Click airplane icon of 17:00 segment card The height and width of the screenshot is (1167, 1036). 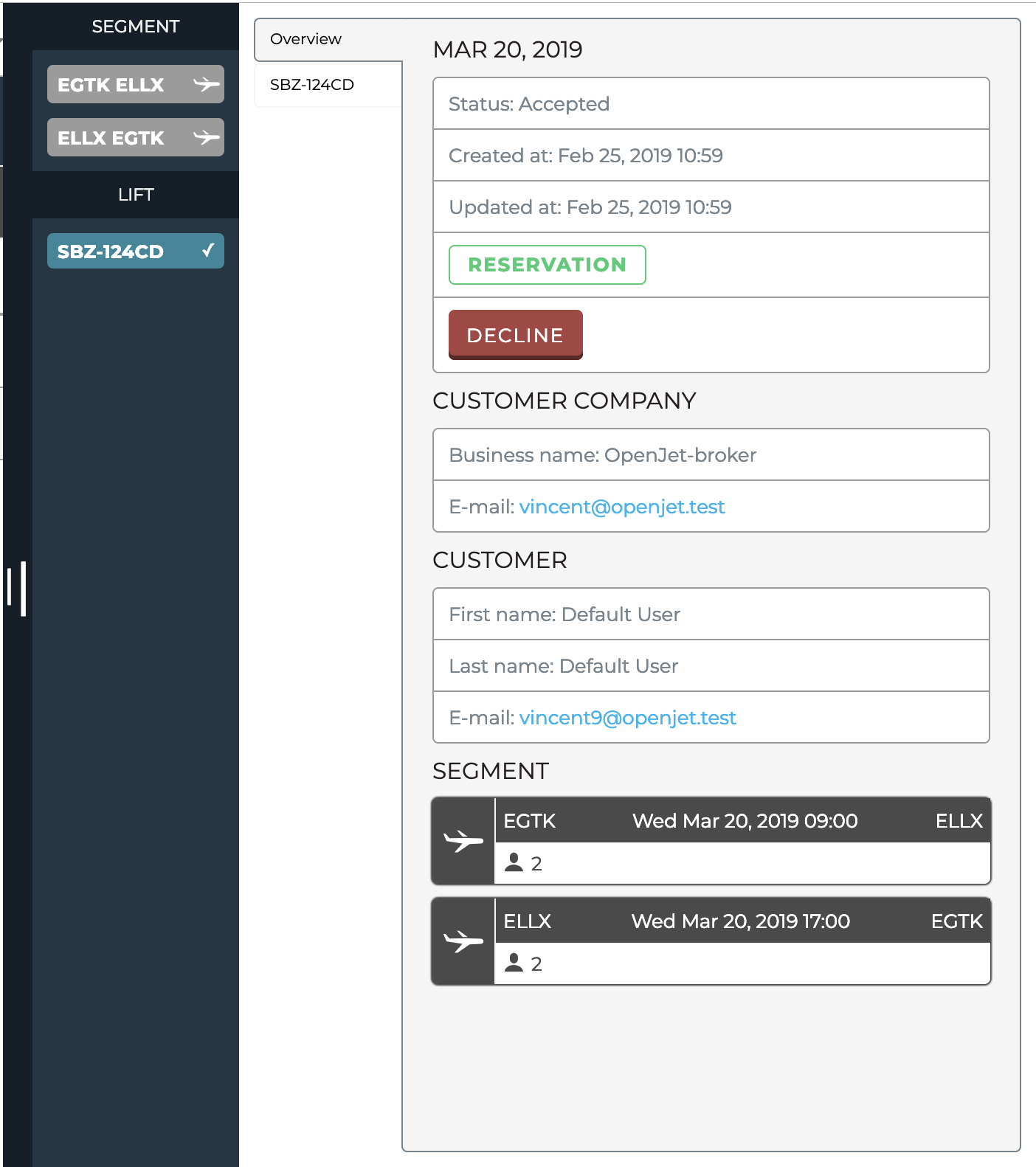tap(463, 941)
